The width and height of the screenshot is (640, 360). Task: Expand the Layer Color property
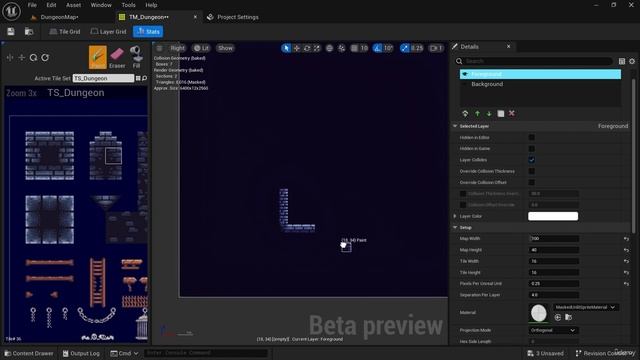[455, 216]
